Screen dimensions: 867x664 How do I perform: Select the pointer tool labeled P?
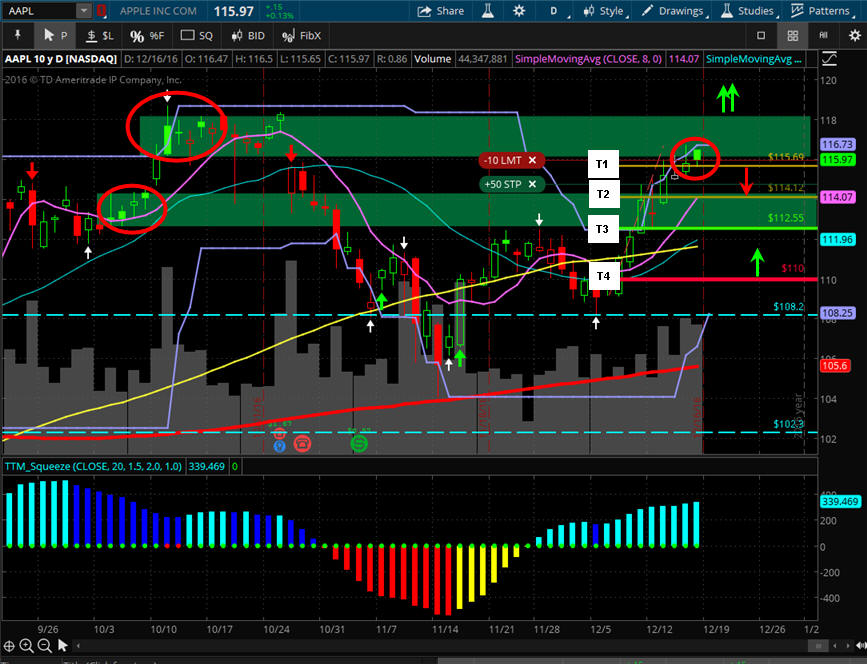point(55,35)
